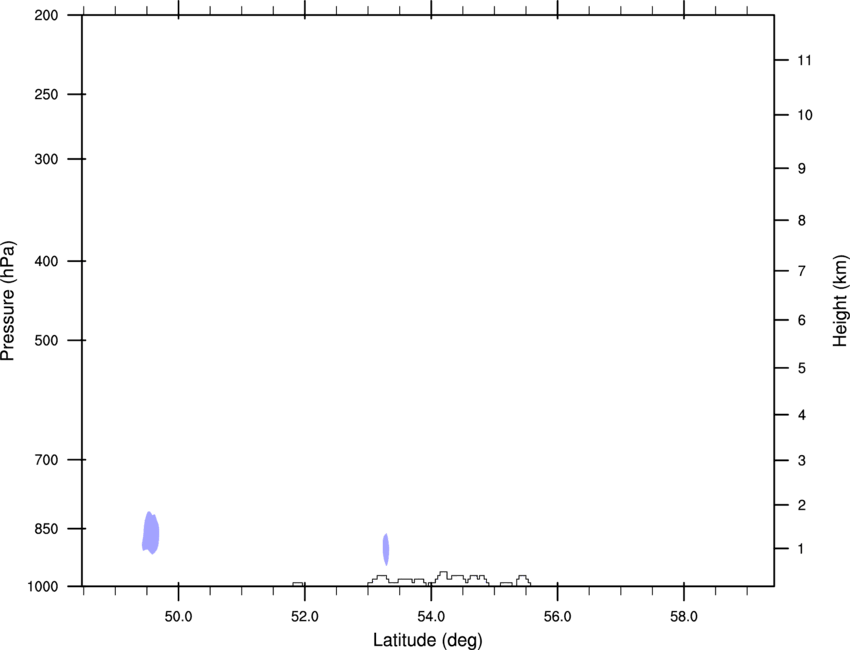Click the 'Pressure (hPa)' axis title
The height and width of the screenshot is (650, 850).
tap(8, 301)
